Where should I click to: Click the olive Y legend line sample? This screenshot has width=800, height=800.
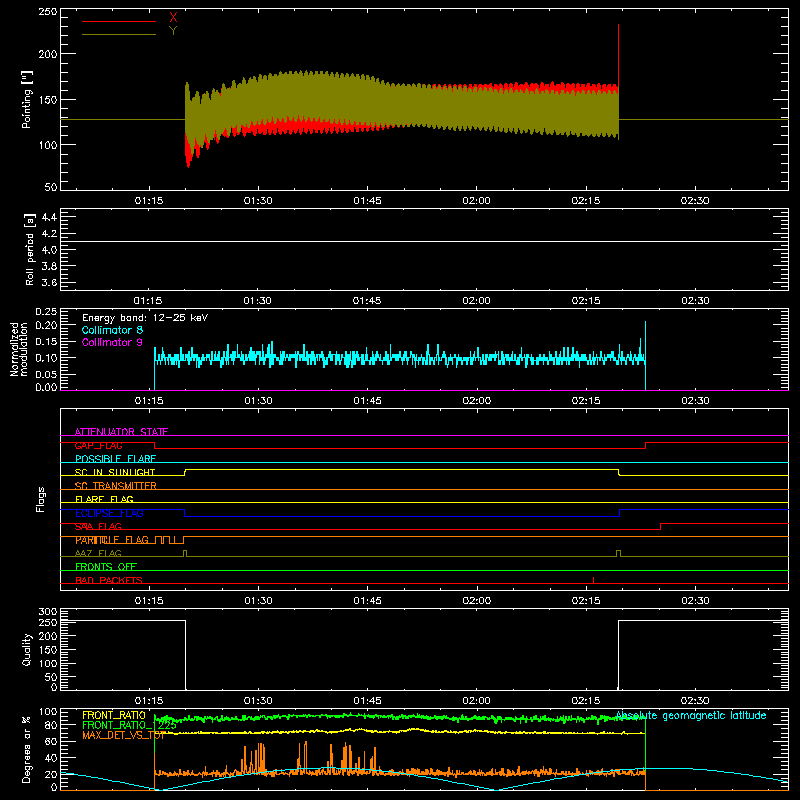tap(119, 34)
